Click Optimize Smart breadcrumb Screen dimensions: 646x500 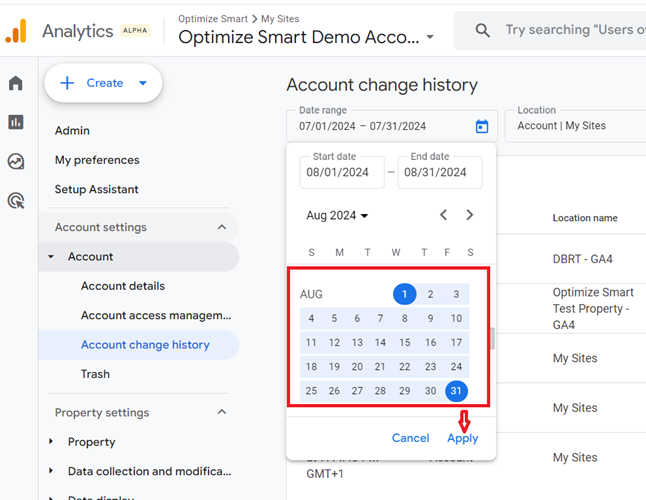pyautogui.click(x=213, y=19)
